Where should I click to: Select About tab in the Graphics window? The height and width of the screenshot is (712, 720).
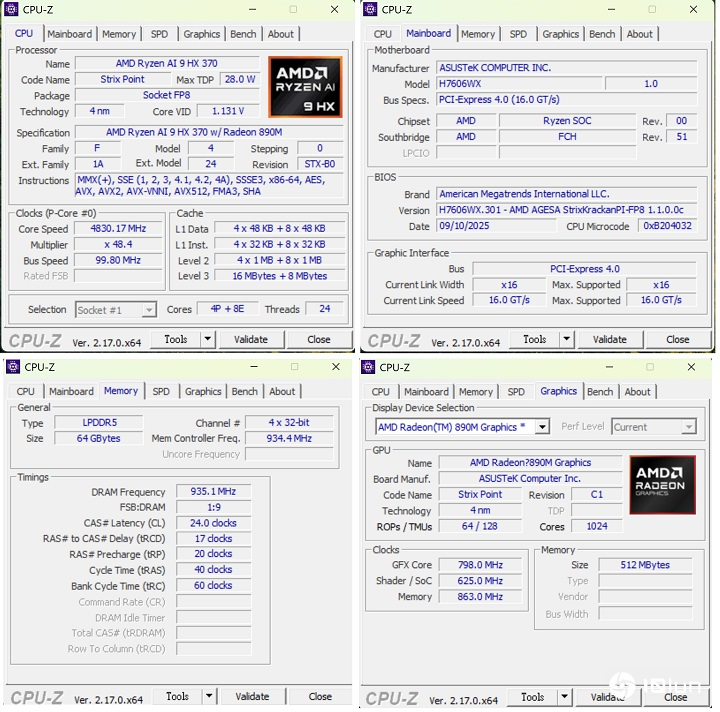[x=638, y=392]
